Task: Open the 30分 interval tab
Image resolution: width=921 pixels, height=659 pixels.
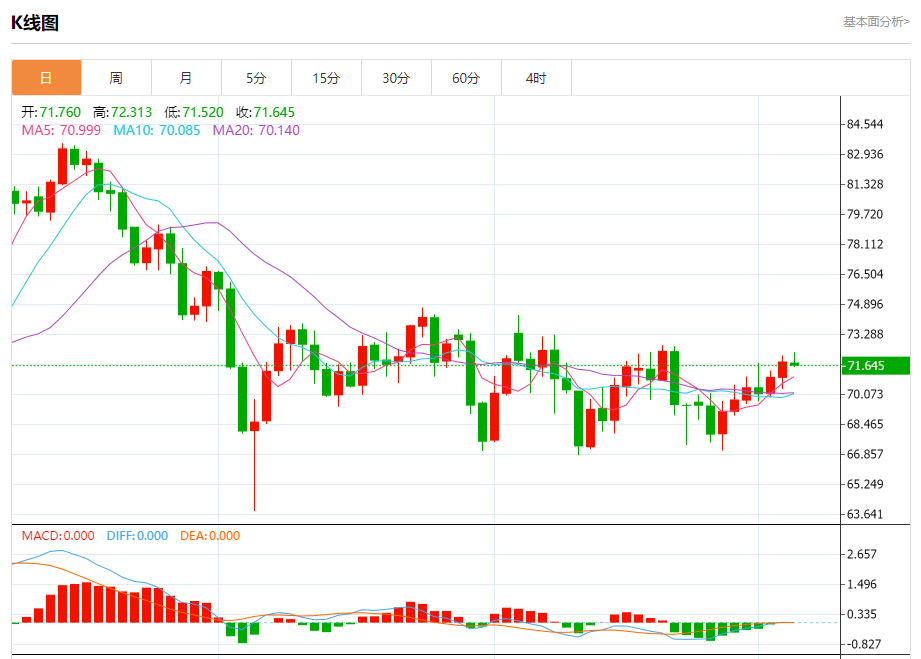Action: (396, 78)
